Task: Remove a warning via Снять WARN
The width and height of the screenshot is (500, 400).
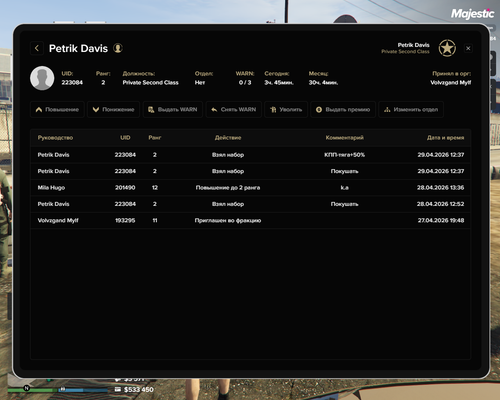Action: pyautogui.click(x=233, y=109)
